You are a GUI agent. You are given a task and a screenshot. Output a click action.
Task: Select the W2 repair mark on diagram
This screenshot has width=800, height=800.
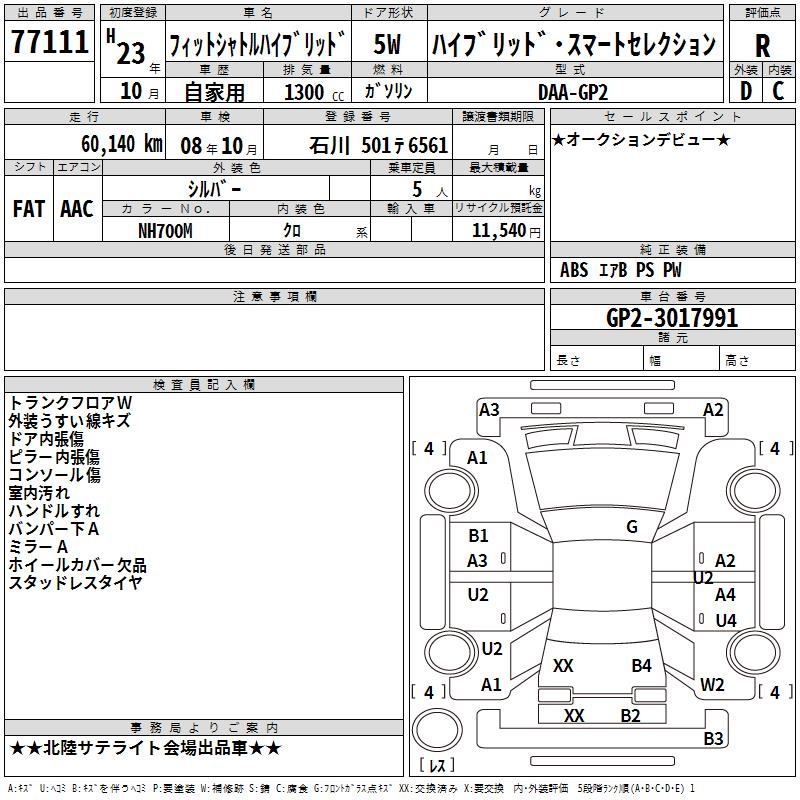pos(712,685)
